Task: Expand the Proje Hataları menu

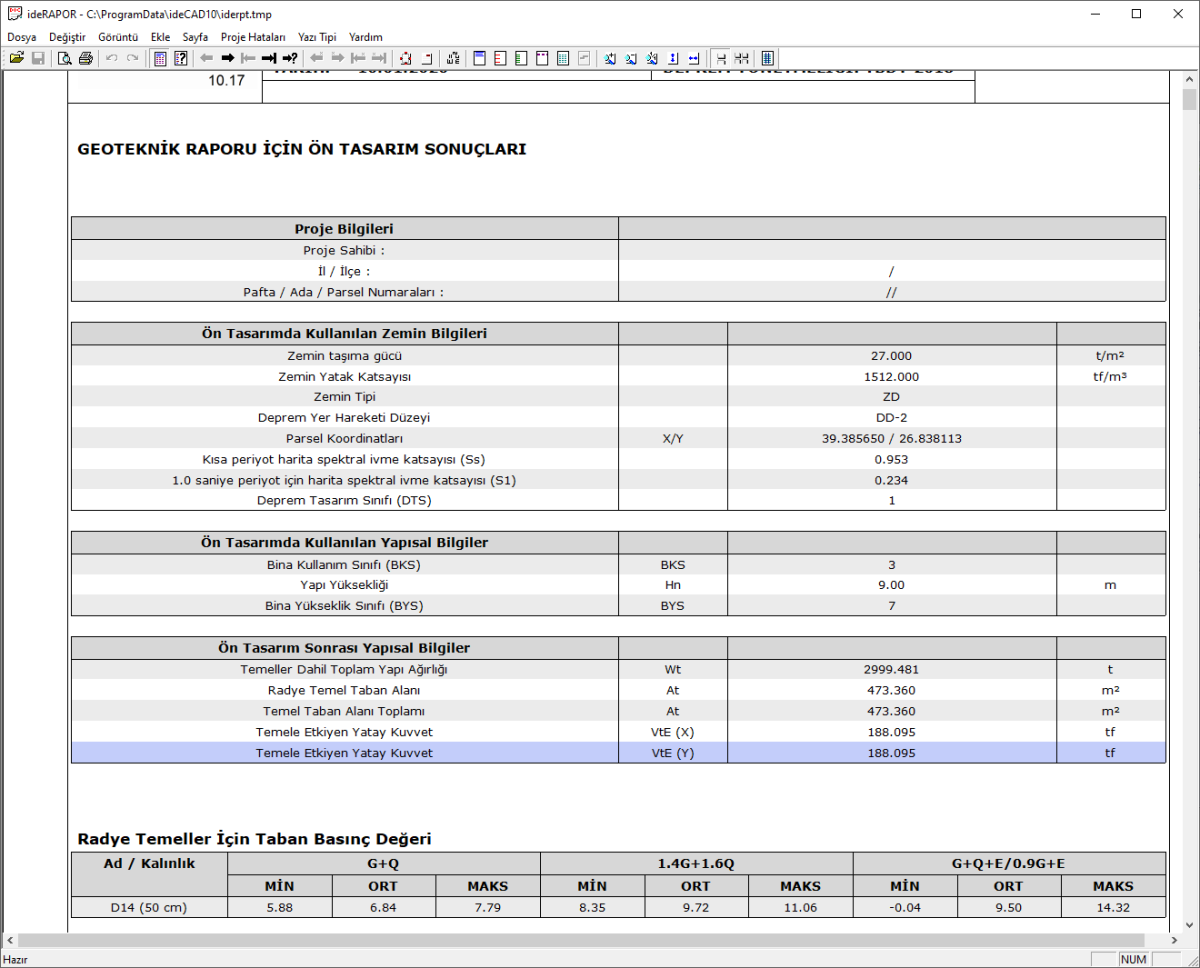Action: [253, 37]
